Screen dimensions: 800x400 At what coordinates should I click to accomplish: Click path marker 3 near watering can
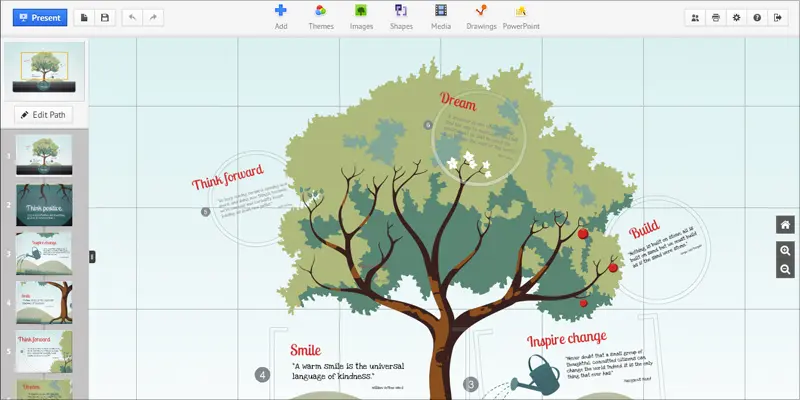pos(471,385)
